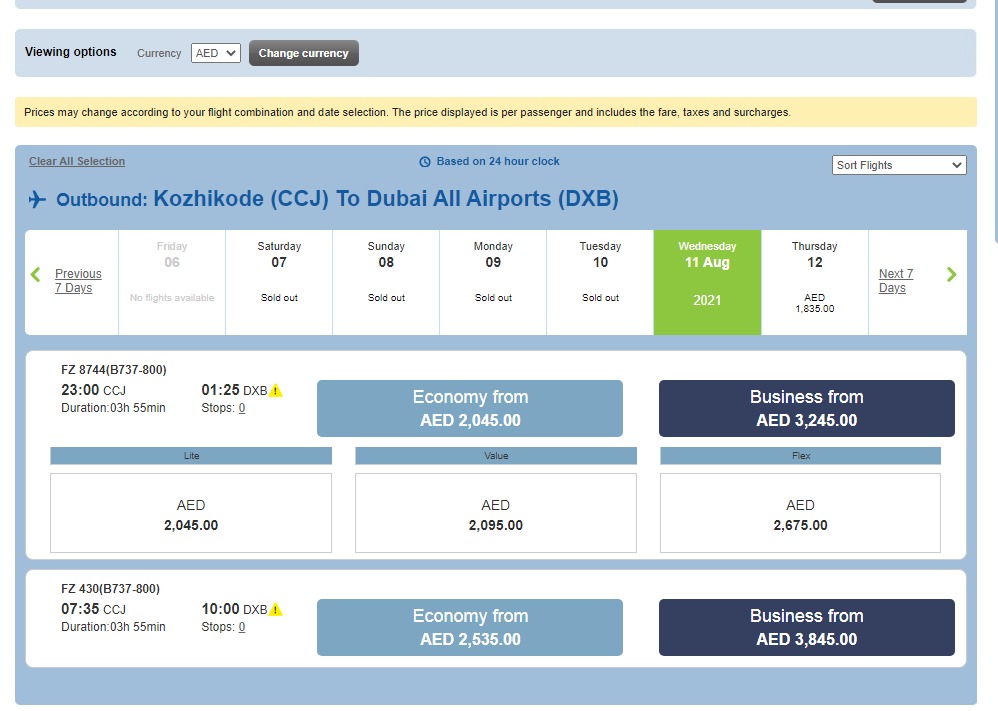Choose the Lite fare AED 2,045.00

[191, 514]
